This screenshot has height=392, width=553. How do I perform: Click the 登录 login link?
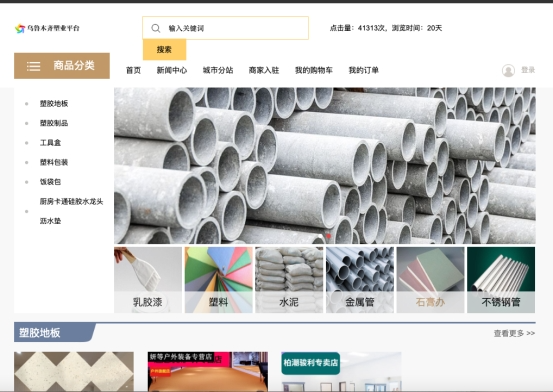coord(528,70)
